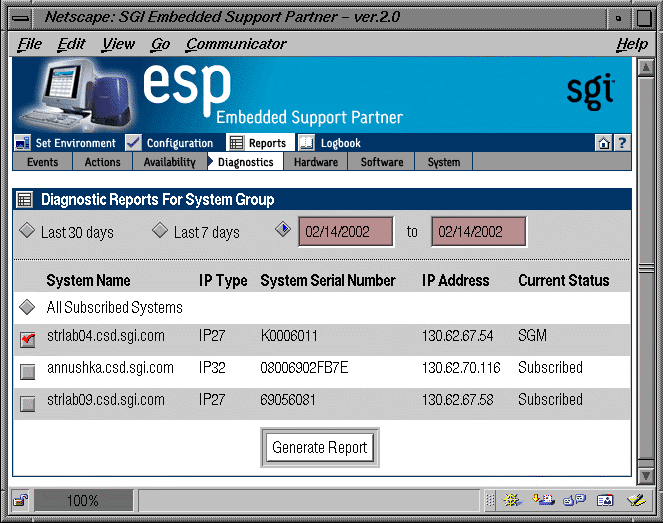Viewport: 663px width, 523px height.
Task: Click the SGM status text
Action: 532,336
